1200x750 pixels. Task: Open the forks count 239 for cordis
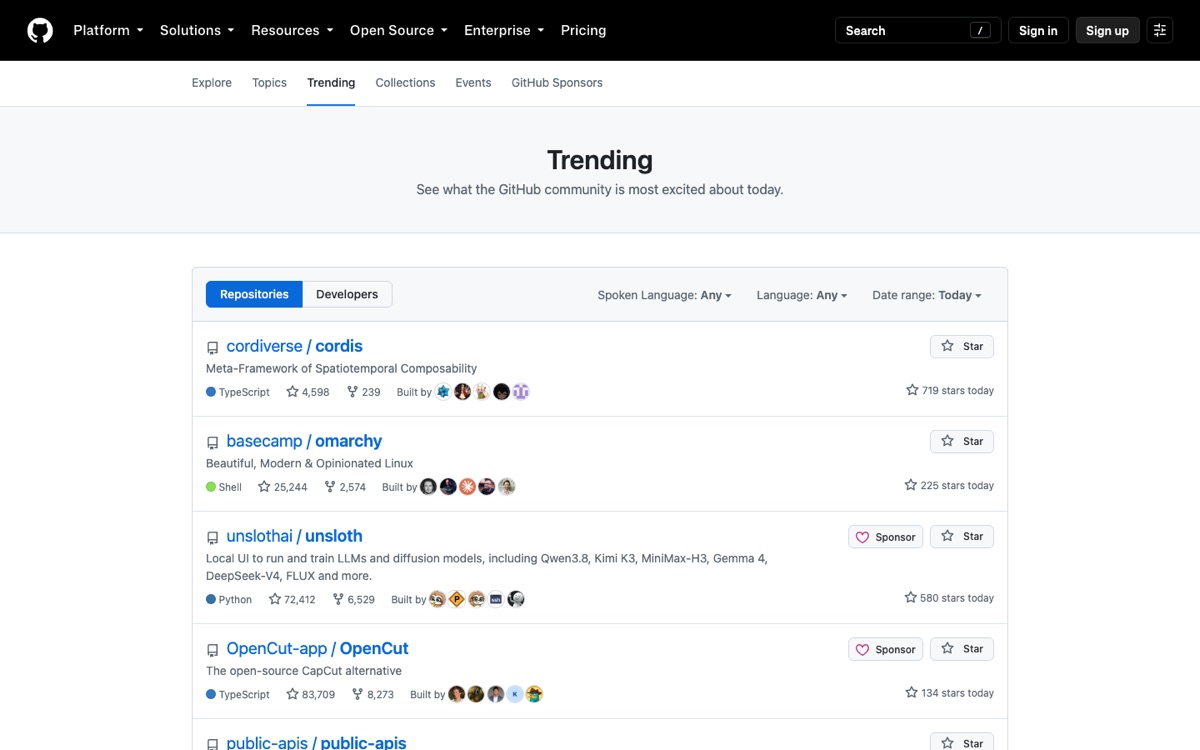click(x=364, y=392)
